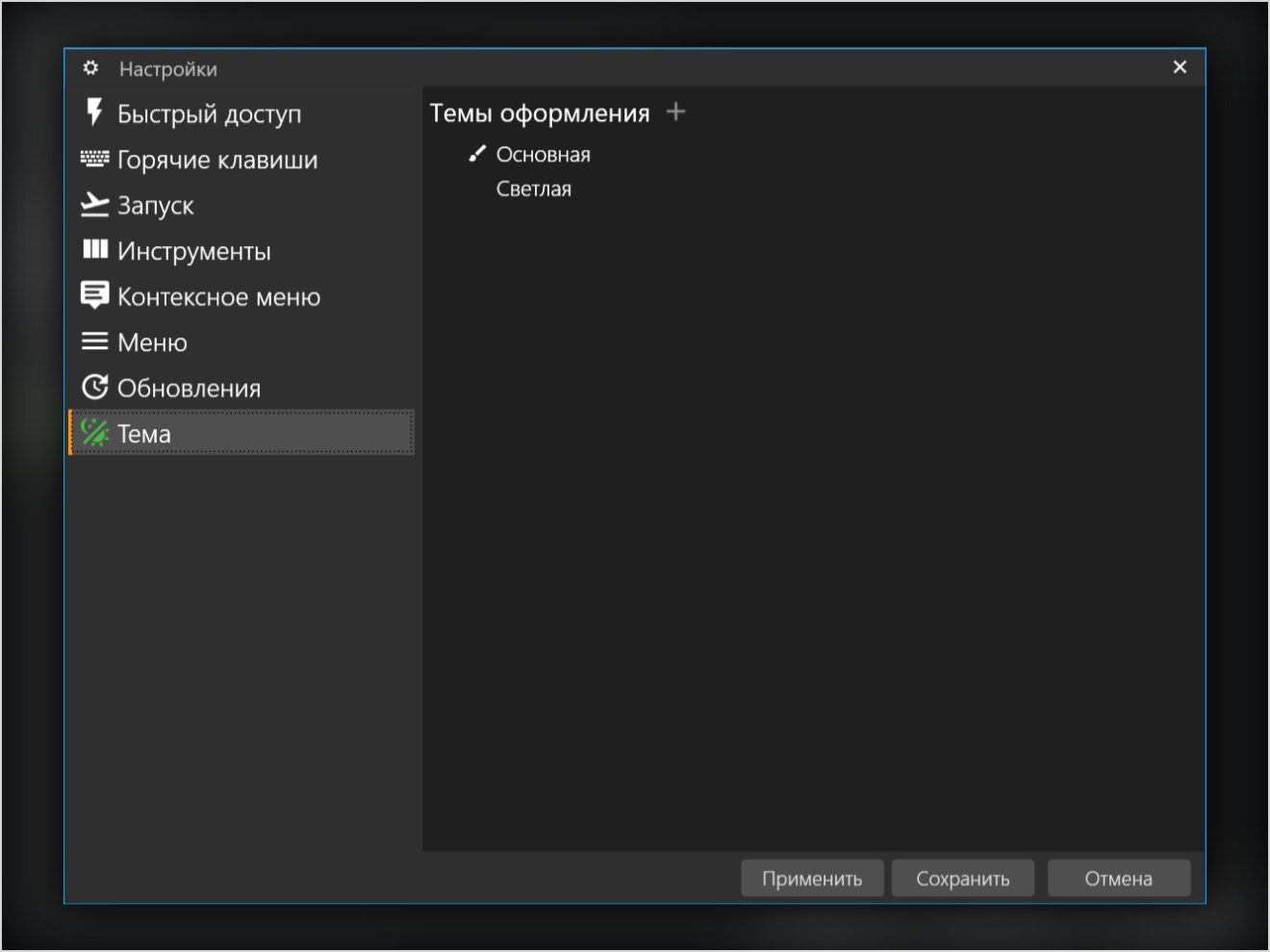Click the Темы оформления heading
1270x952 pixels.
point(539,113)
